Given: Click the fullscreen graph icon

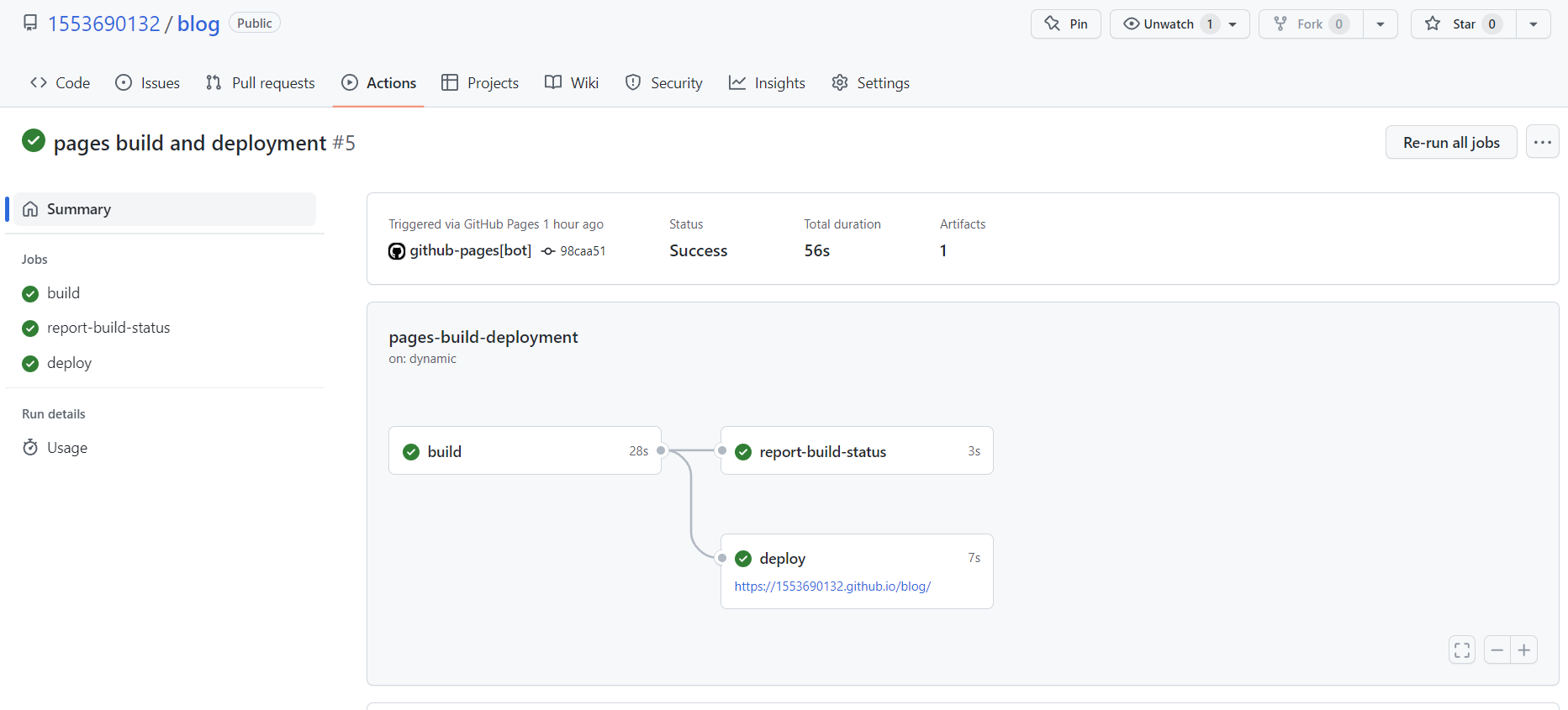Looking at the screenshot, I should [x=1462, y=650].
